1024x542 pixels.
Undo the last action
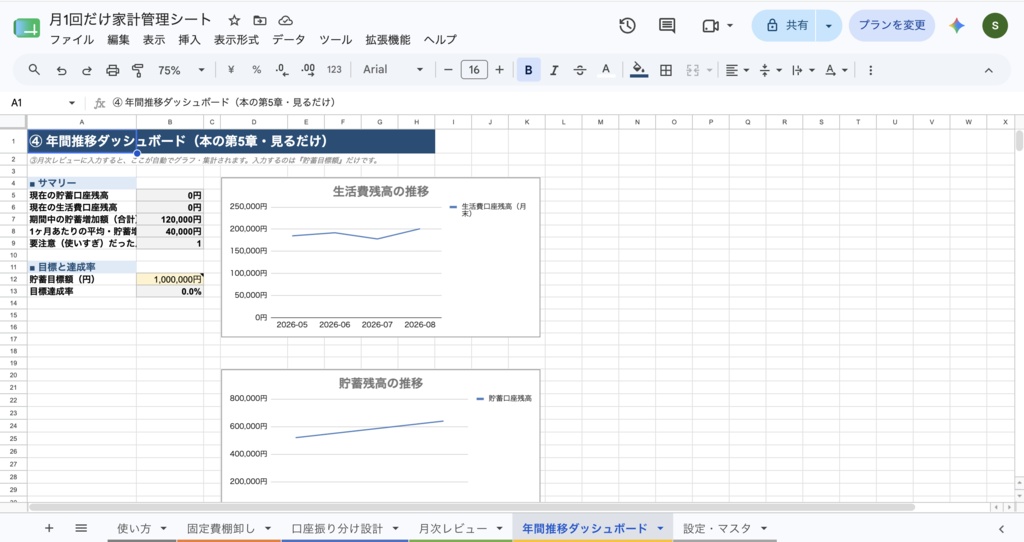[x=61, y=70]
